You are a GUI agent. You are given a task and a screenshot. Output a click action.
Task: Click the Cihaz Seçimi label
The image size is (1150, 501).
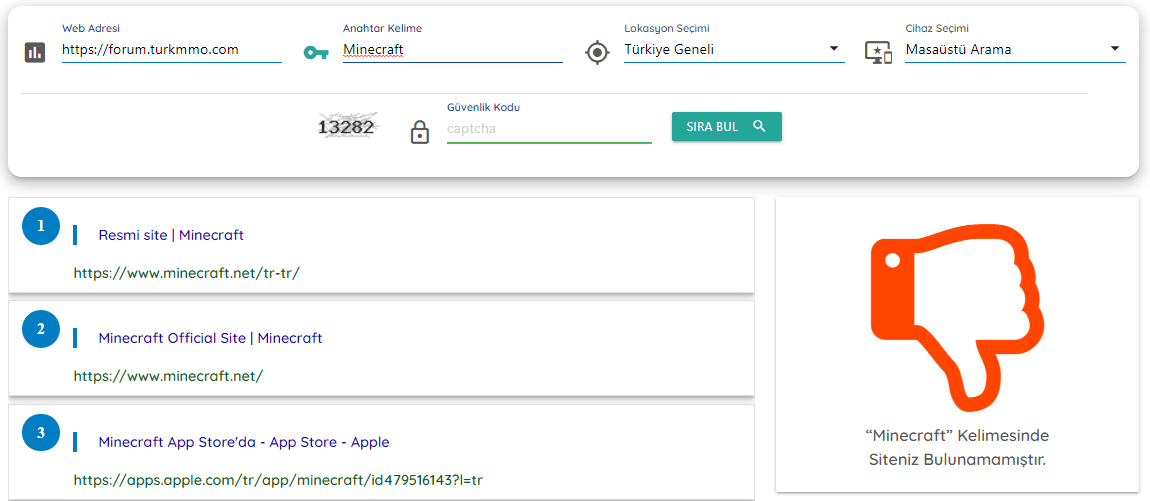[937, 28]
